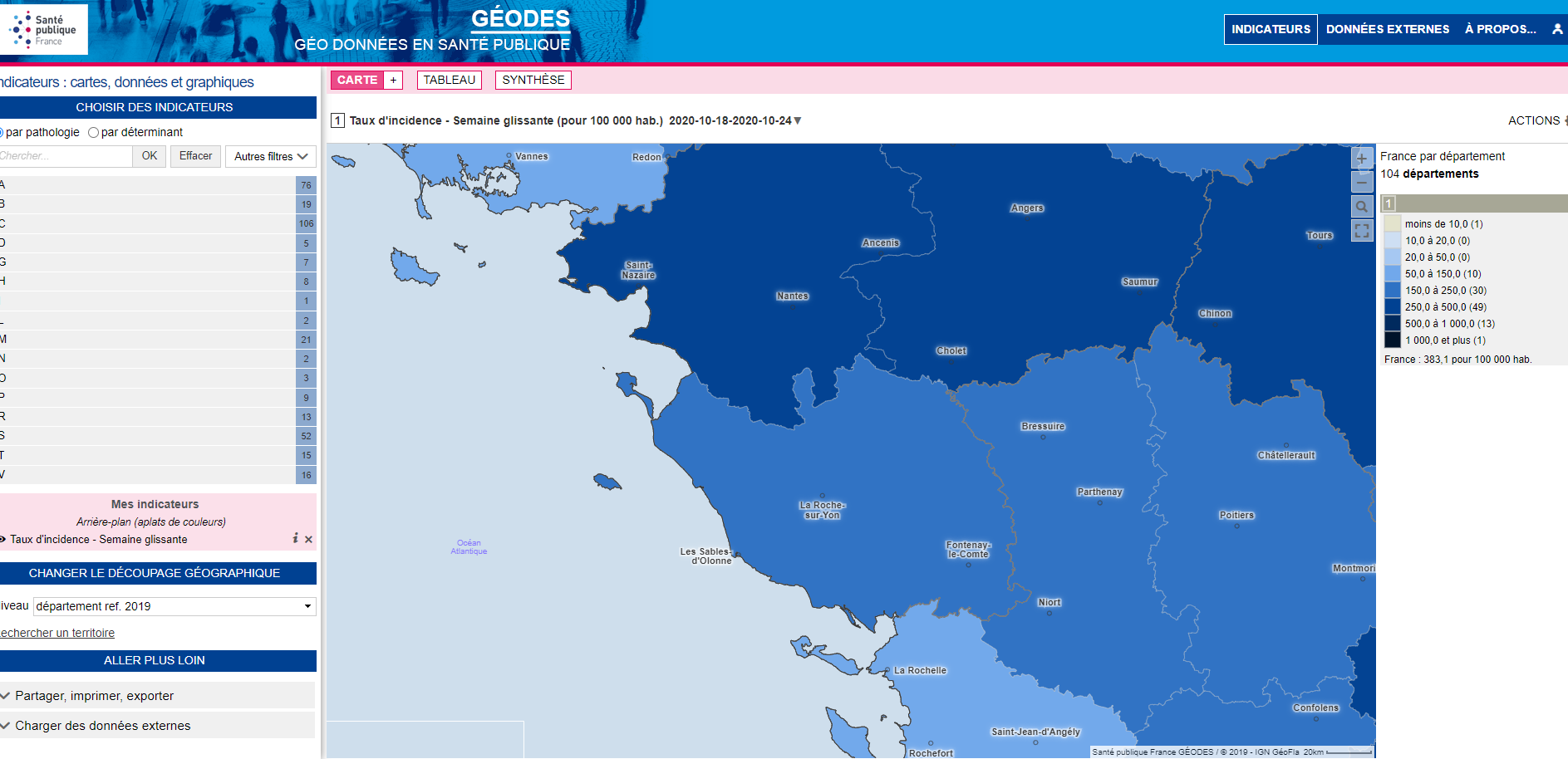The image size is (1568, 759).
Task: Add a new map with plus button
Action: click(x=393, y=80)
